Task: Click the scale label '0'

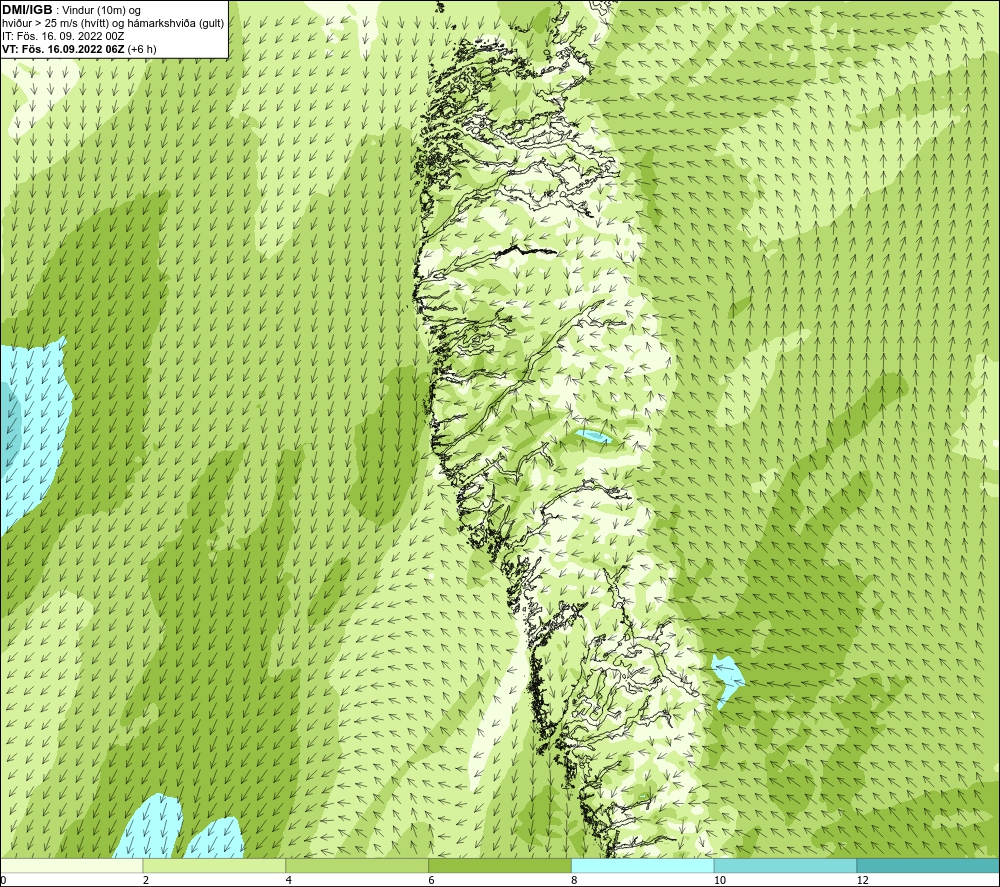Action: pyautogui.click(x=3, y=880)
